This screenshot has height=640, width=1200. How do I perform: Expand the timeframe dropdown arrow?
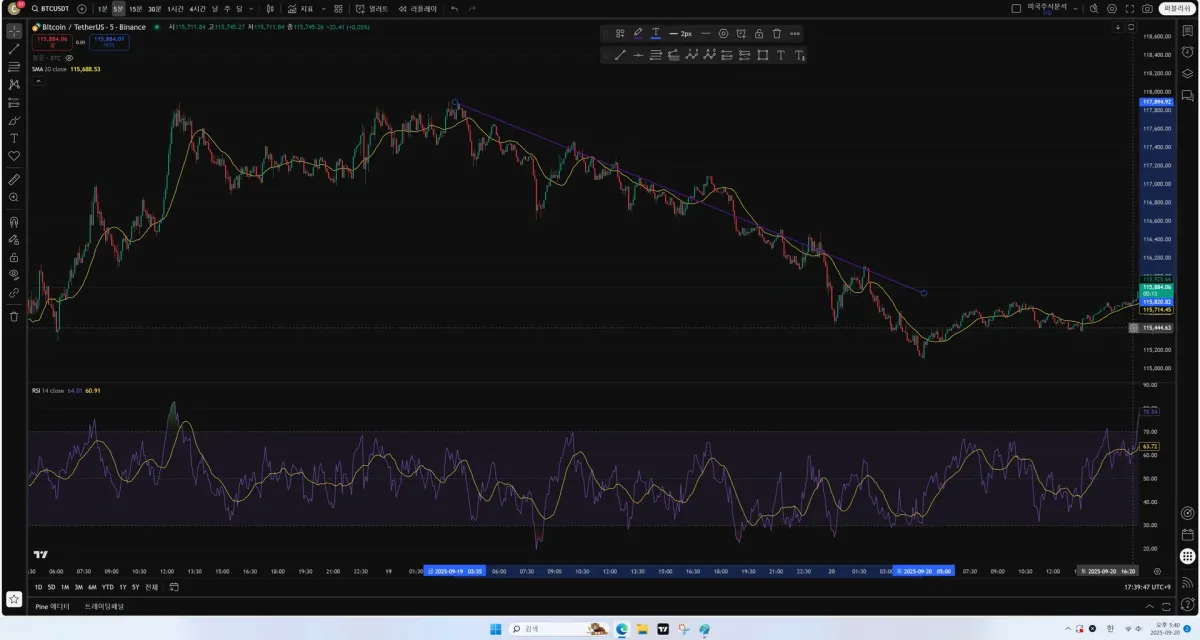251,8
